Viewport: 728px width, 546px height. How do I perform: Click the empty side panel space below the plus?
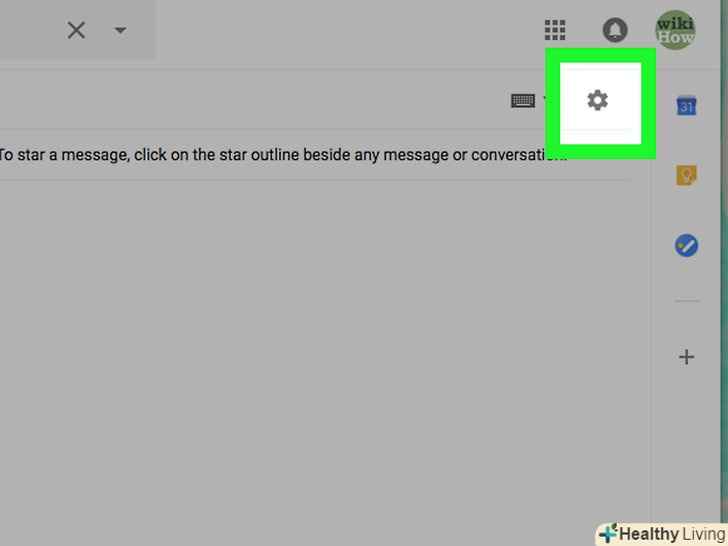pyautogui.click(x=686, y=441)
